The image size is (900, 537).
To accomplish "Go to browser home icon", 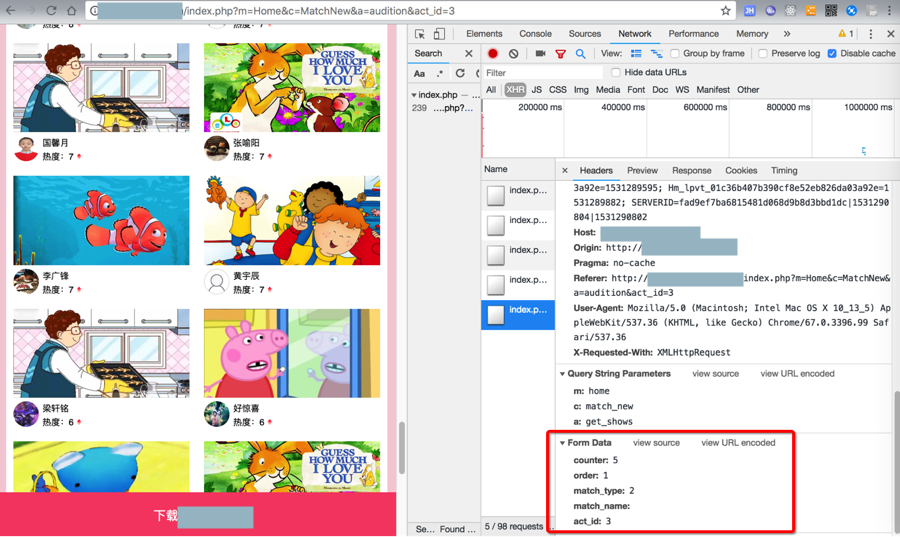I will click(x=72, y=10).
